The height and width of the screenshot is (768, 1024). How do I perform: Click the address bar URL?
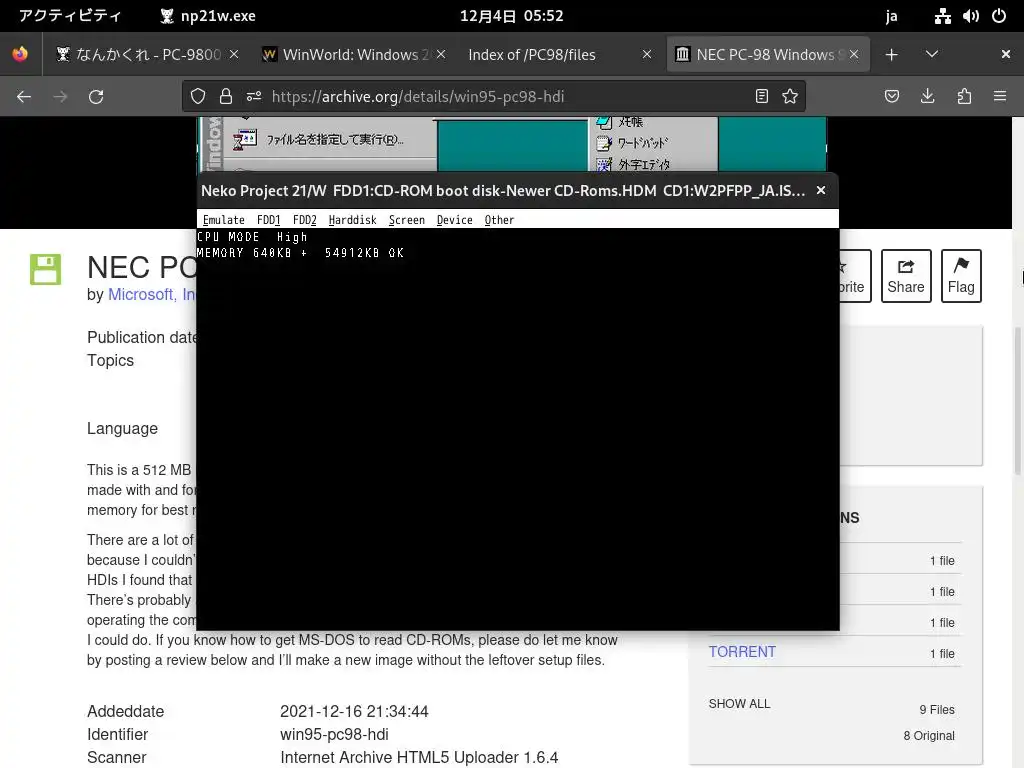(x=417, y=97)
